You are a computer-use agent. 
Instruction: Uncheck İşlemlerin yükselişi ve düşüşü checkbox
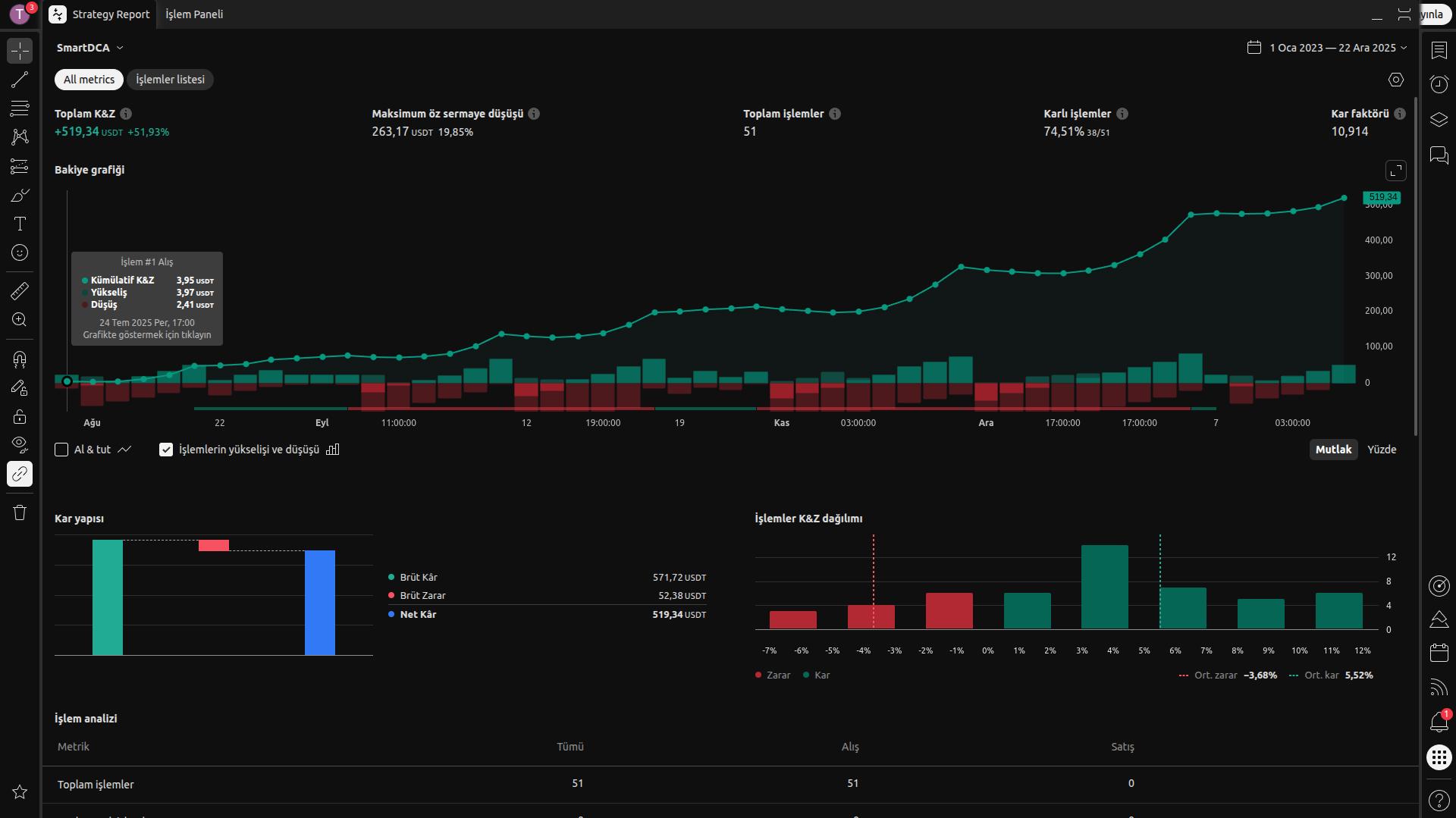tap(166, 450)
